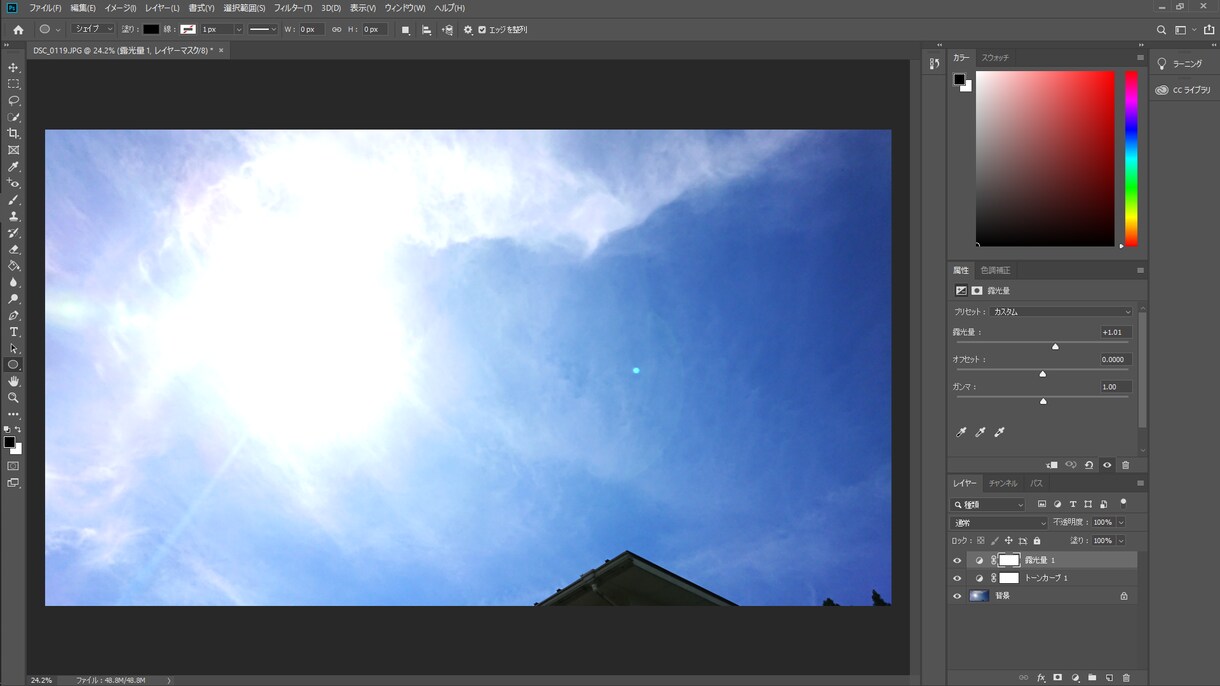
Task: Select the Dodge tool
Action: 14,299
